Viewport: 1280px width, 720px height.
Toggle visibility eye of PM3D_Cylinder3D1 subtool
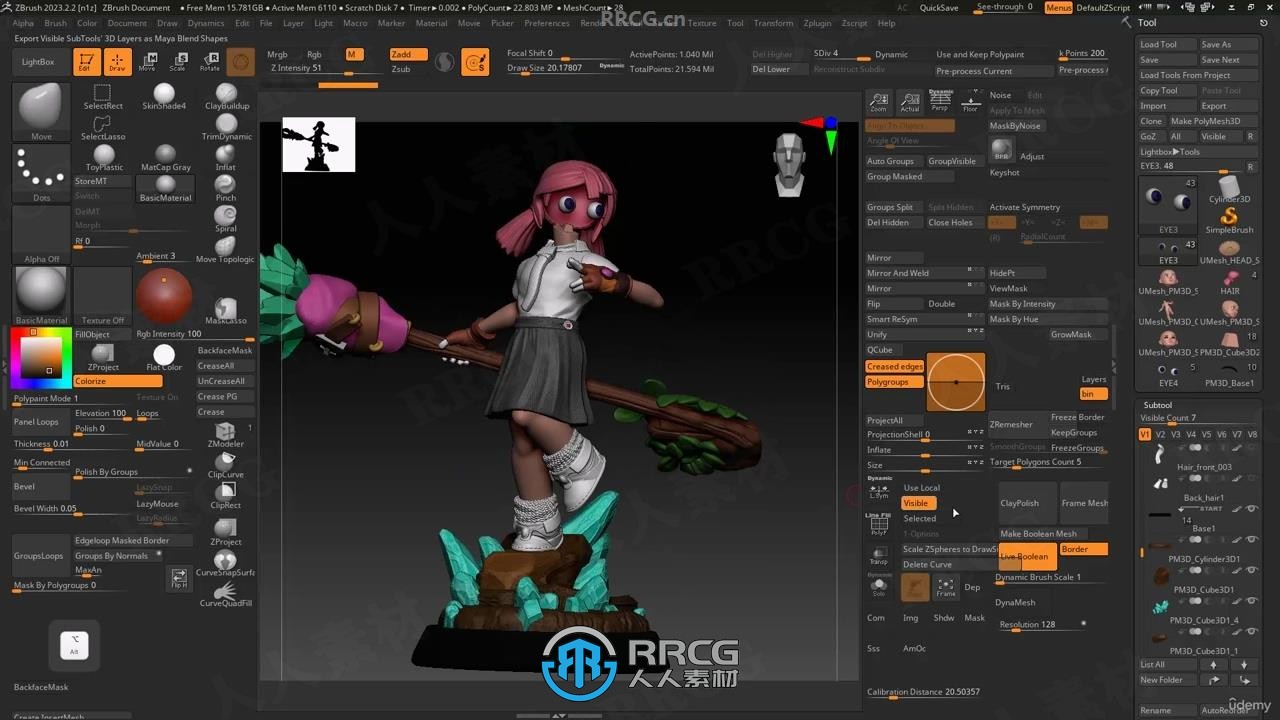(1250, 541)
